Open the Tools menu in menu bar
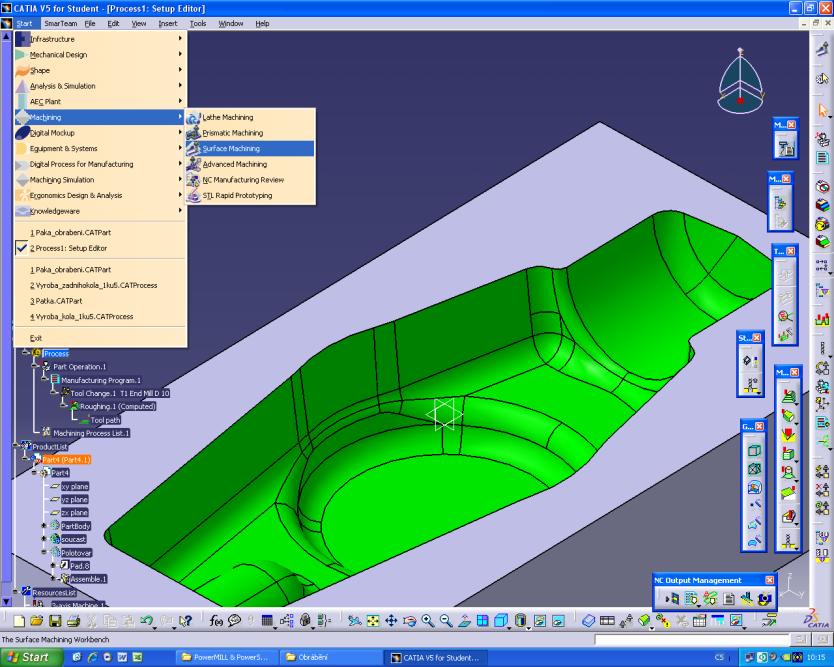This screenshot has width=834, height=667. tap(198, 23)
